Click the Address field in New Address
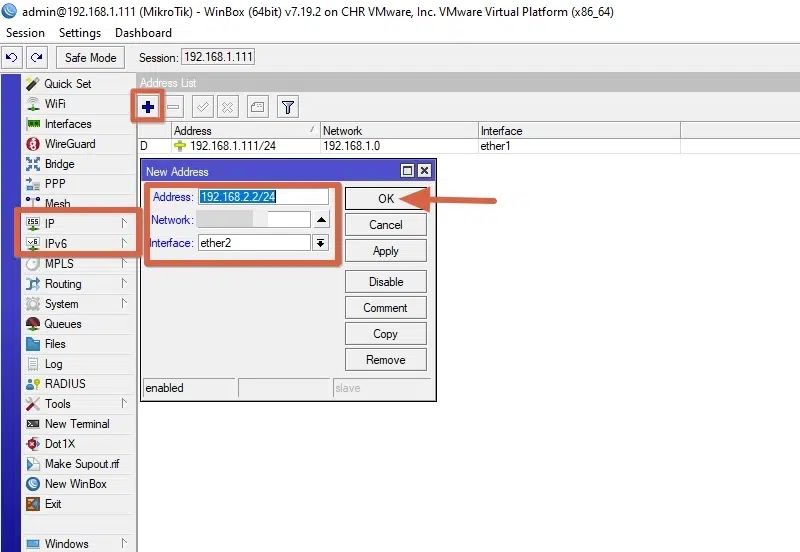The width and height of the screenshot is (800, 552). (263, 197)
